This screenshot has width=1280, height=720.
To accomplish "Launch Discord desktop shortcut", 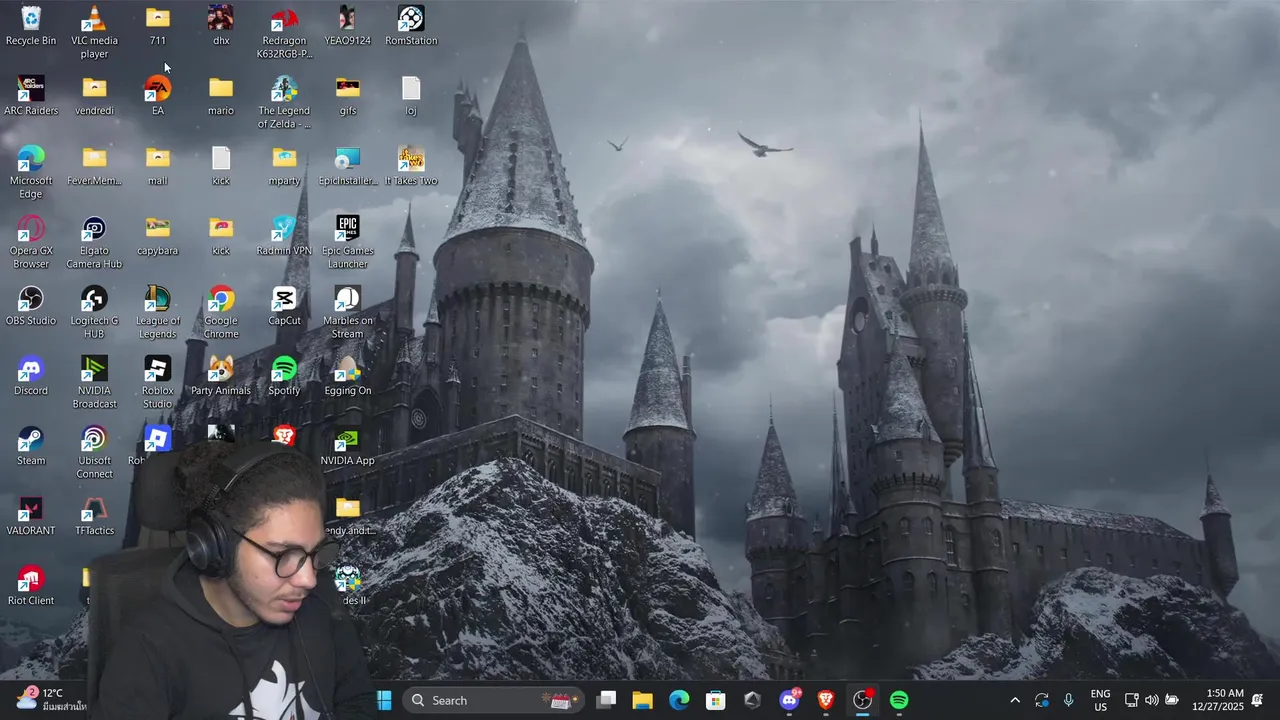I will pyautogui.click(x=31, y=376).
